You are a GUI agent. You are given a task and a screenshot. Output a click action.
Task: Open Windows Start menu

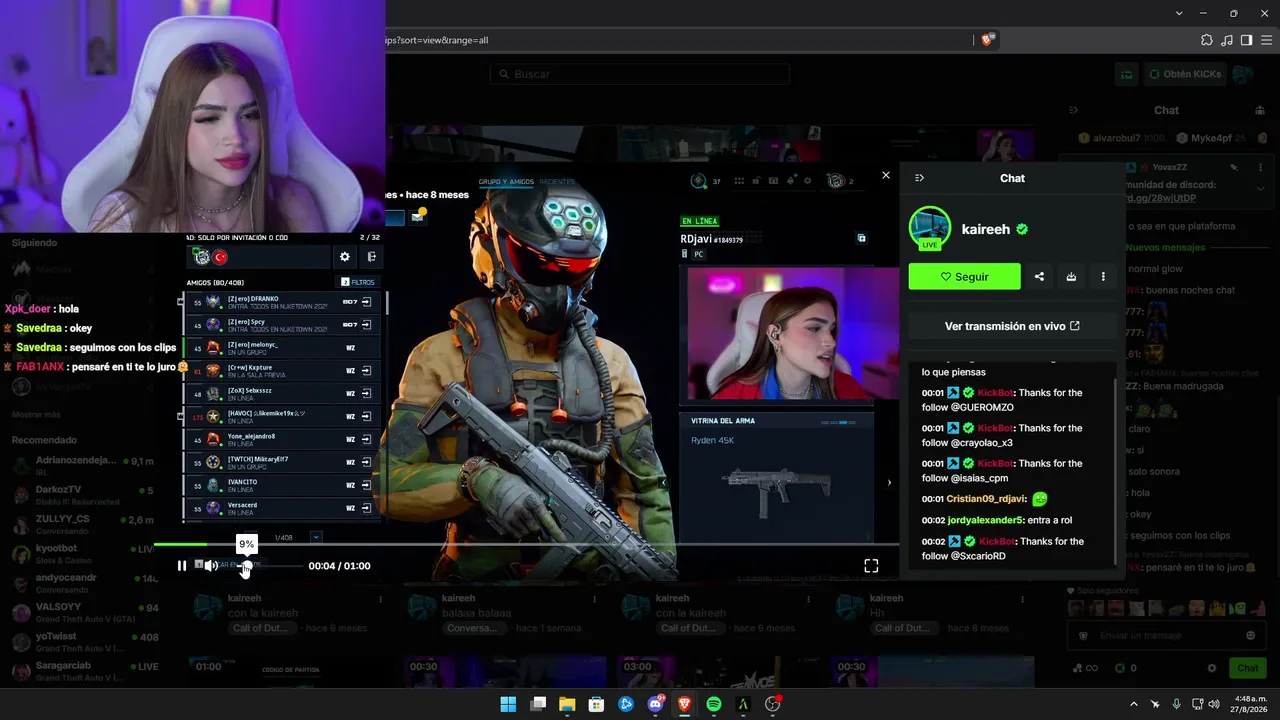tap(508, 704)
